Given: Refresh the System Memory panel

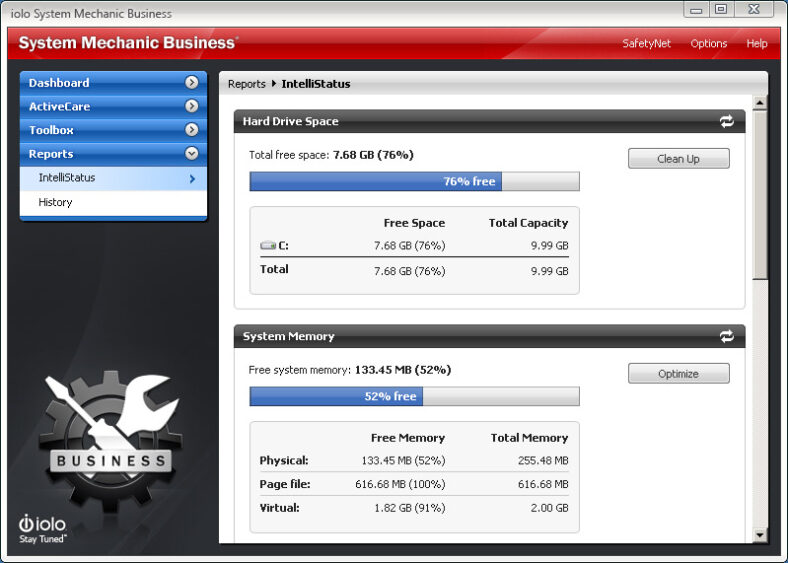Looking at the screenshot, I should [726, 336].
